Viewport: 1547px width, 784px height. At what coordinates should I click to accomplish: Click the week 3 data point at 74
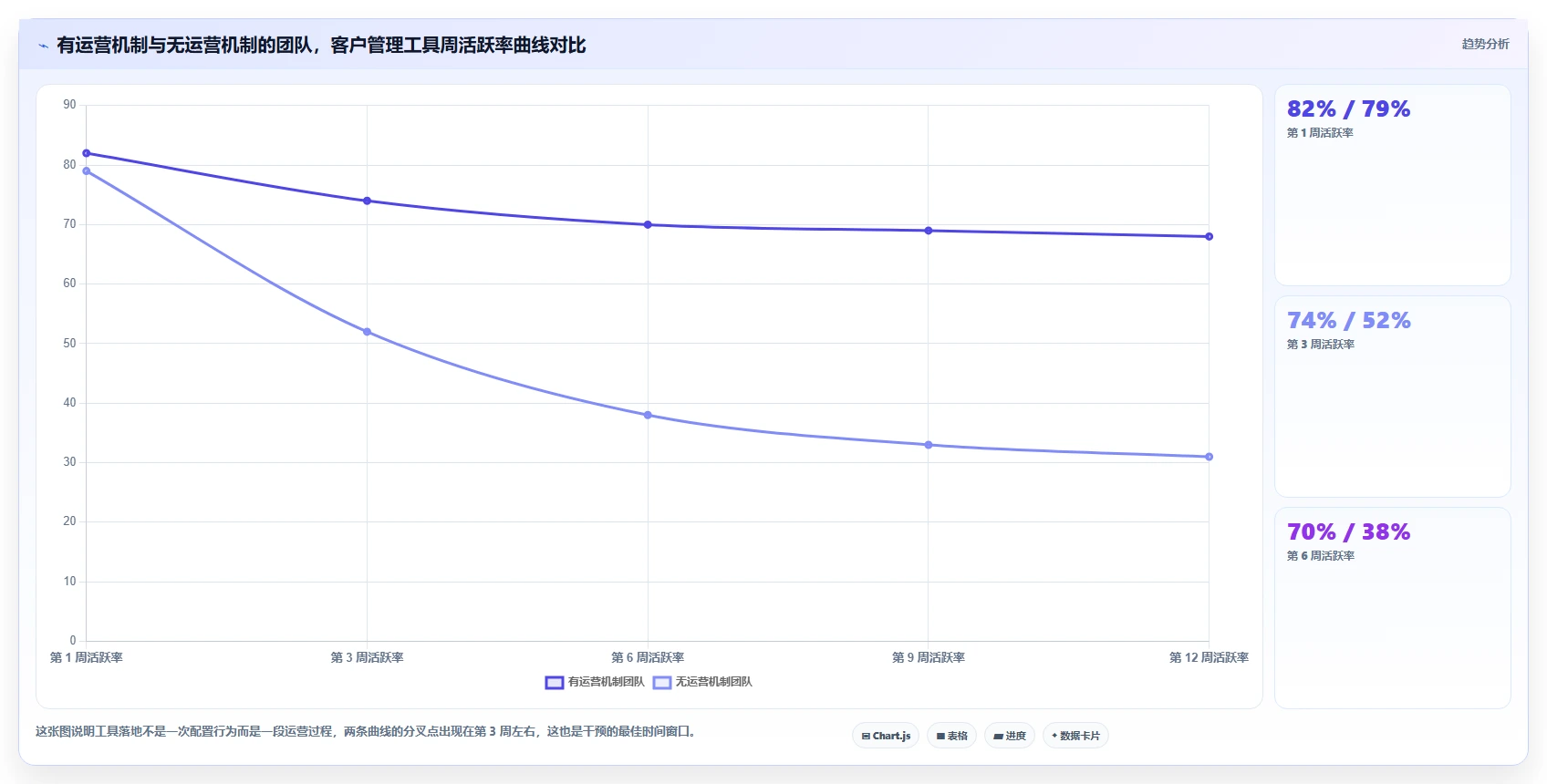point(367,201)
